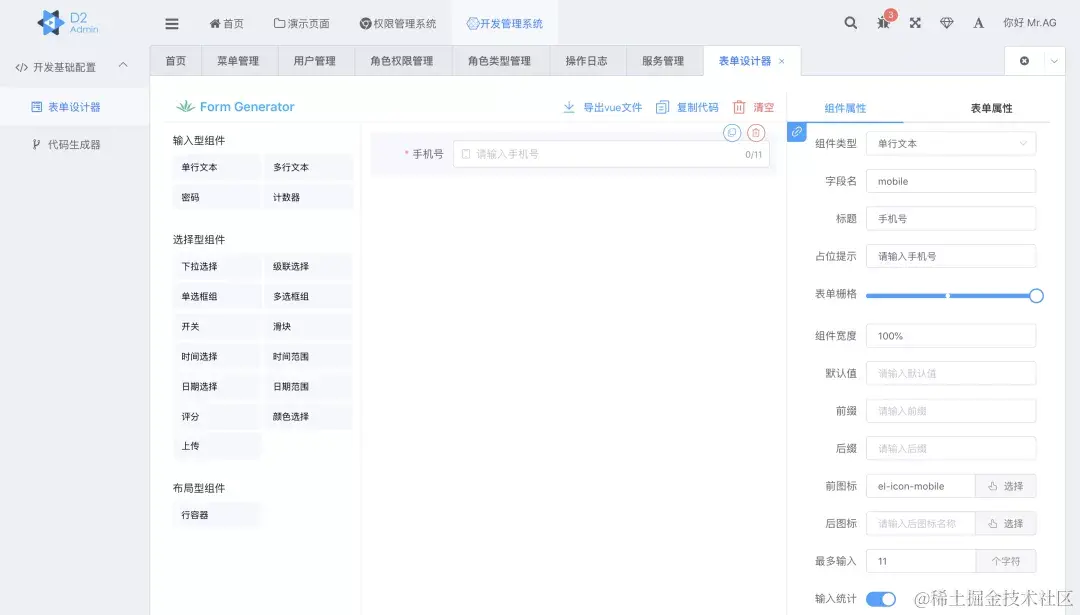
Task: Open the search icon in the header
Action: click(849, 22)
